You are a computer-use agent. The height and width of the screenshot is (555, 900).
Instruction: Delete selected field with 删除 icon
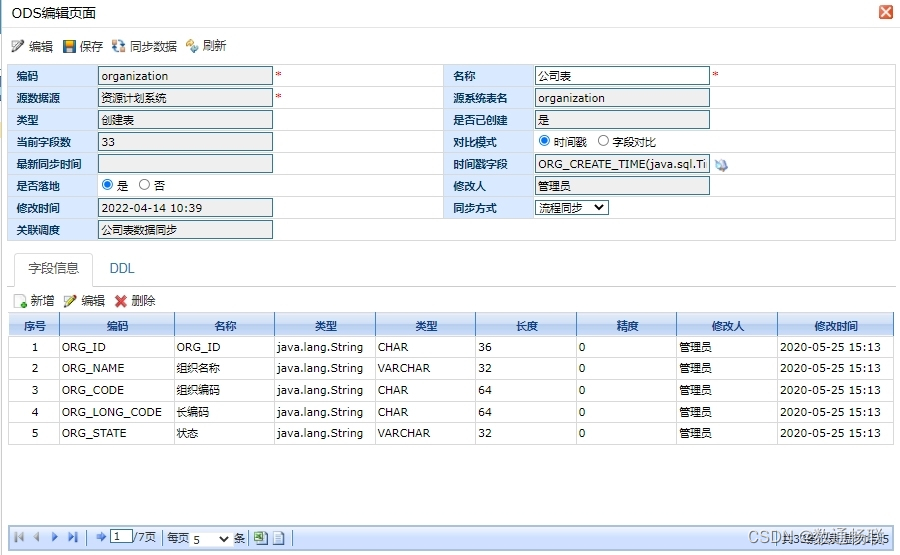[121, 301]
